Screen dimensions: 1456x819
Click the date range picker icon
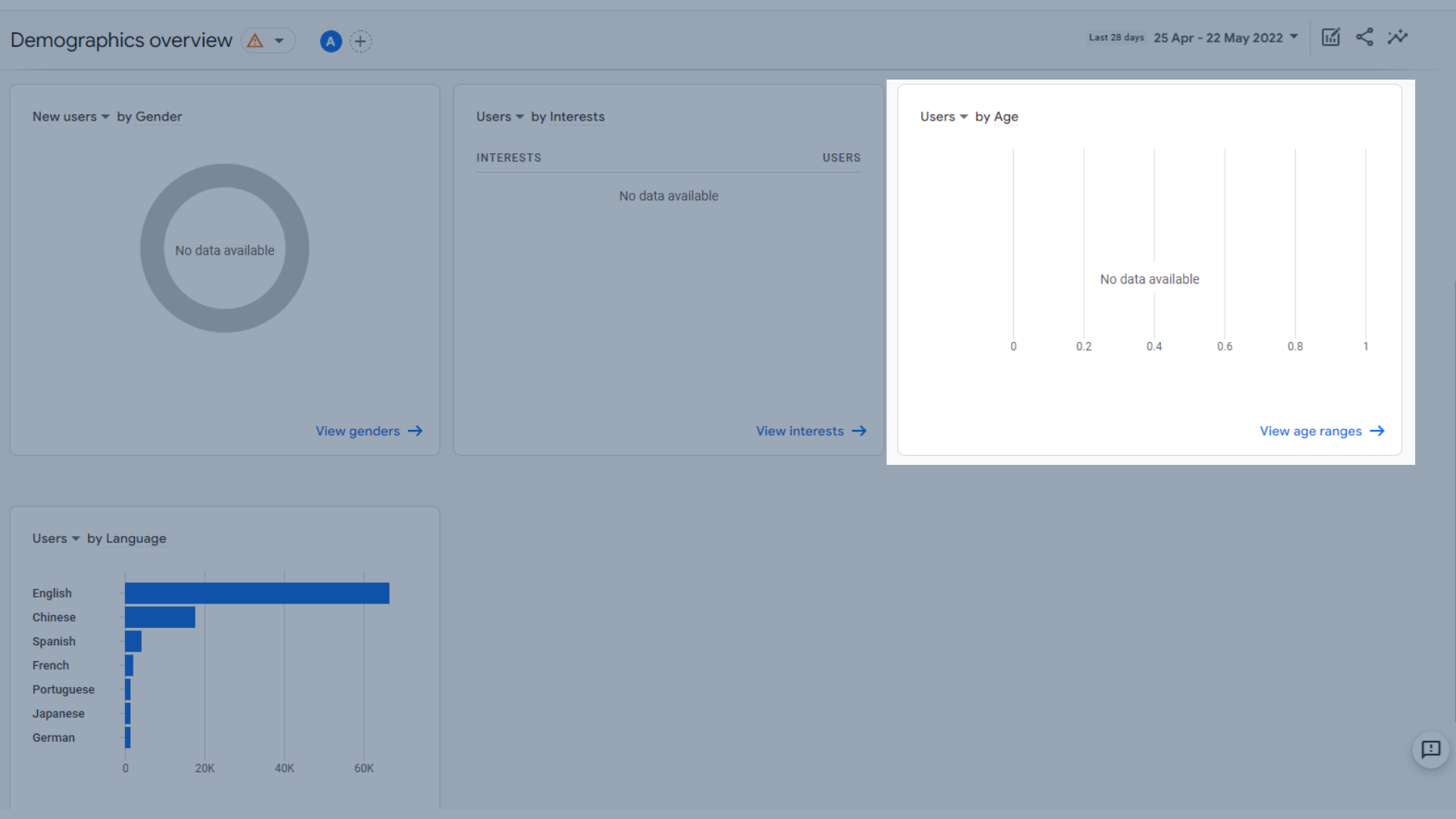point(1294,37)
